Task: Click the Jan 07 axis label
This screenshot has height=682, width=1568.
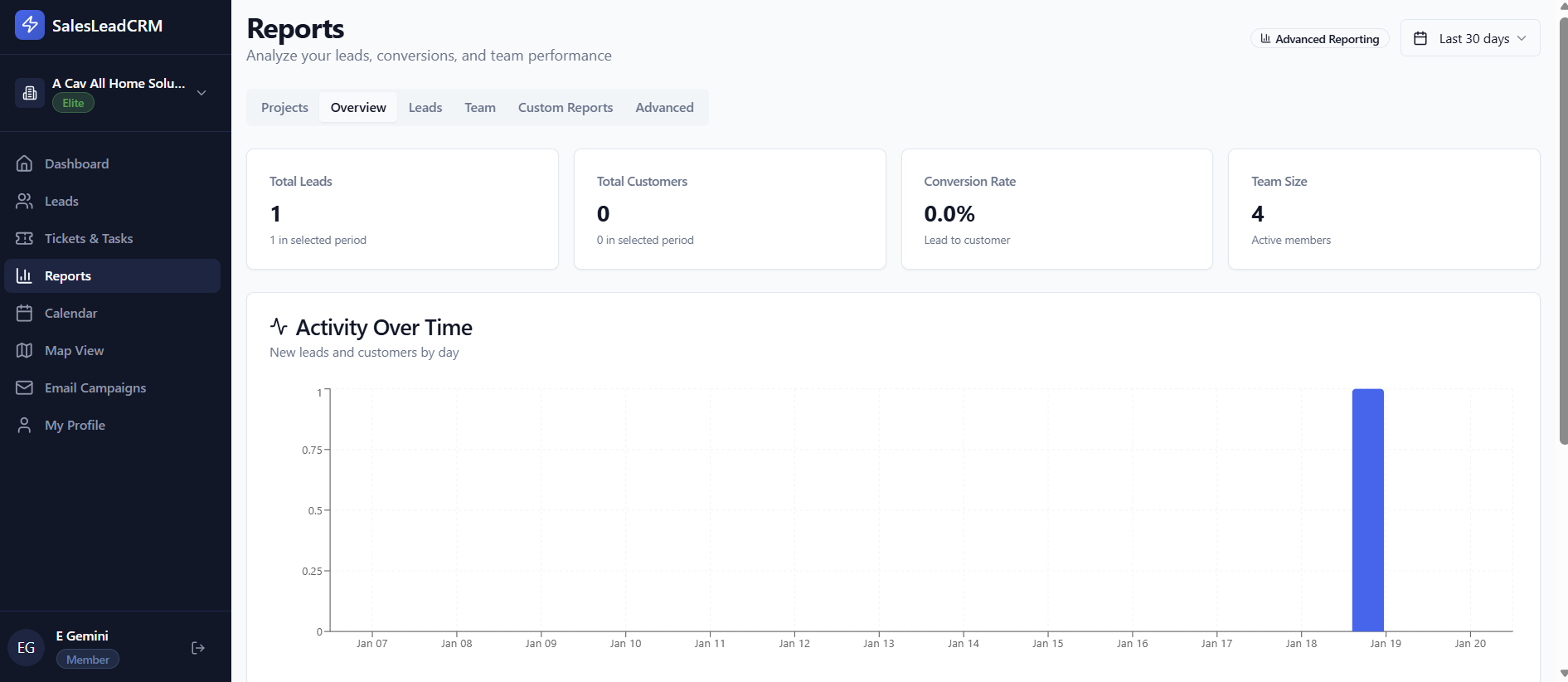Action: coord(371,643)
